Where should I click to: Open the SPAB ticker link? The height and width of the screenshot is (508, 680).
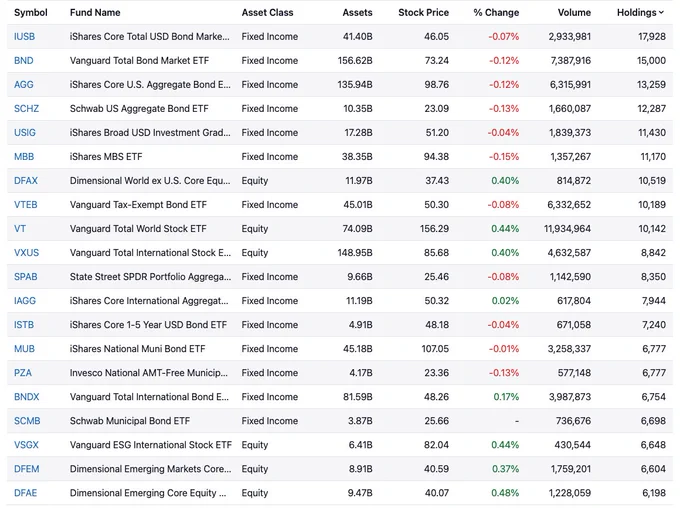[26, 277]
